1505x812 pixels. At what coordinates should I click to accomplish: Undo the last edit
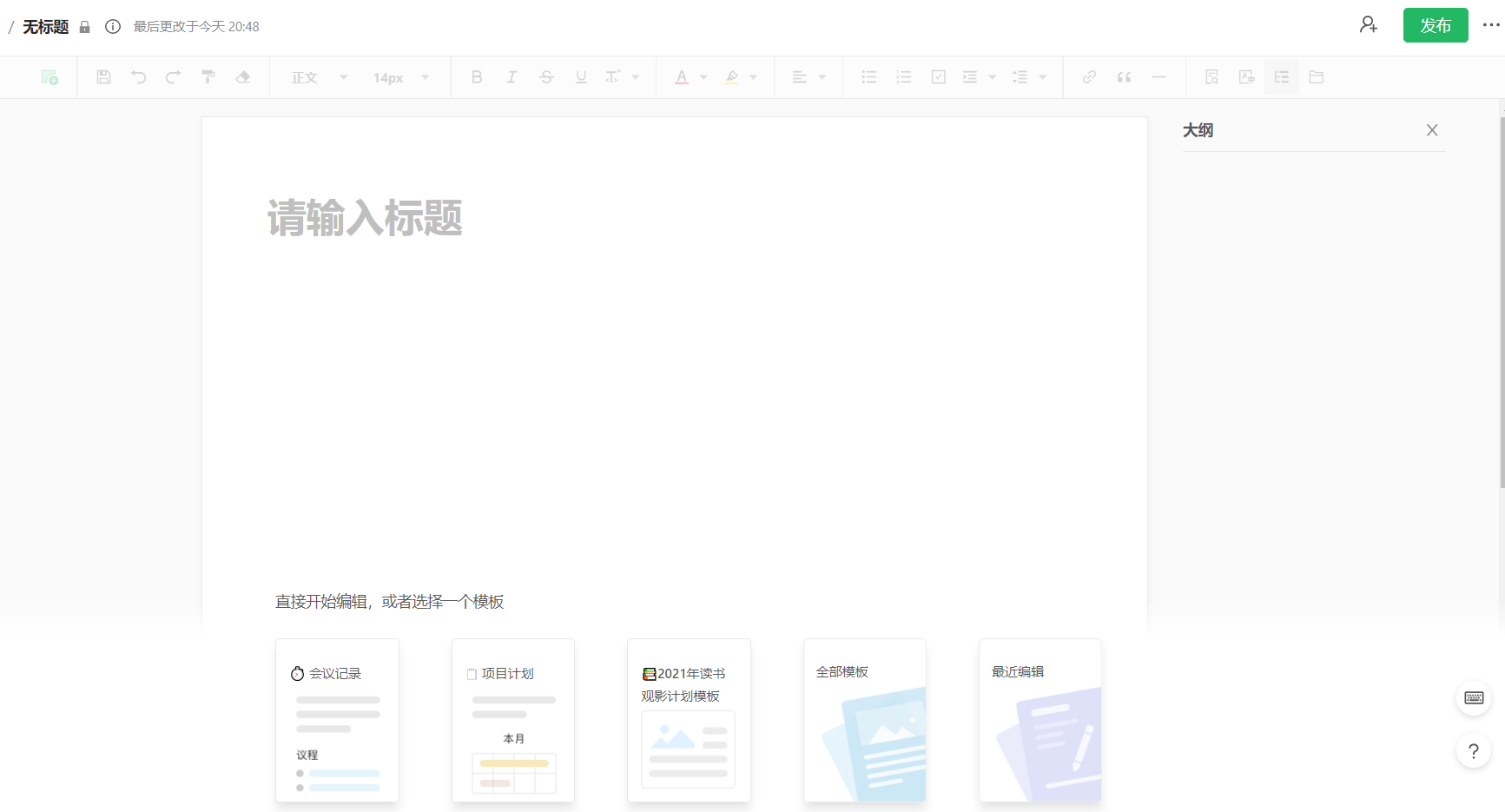tap(138, 77)
